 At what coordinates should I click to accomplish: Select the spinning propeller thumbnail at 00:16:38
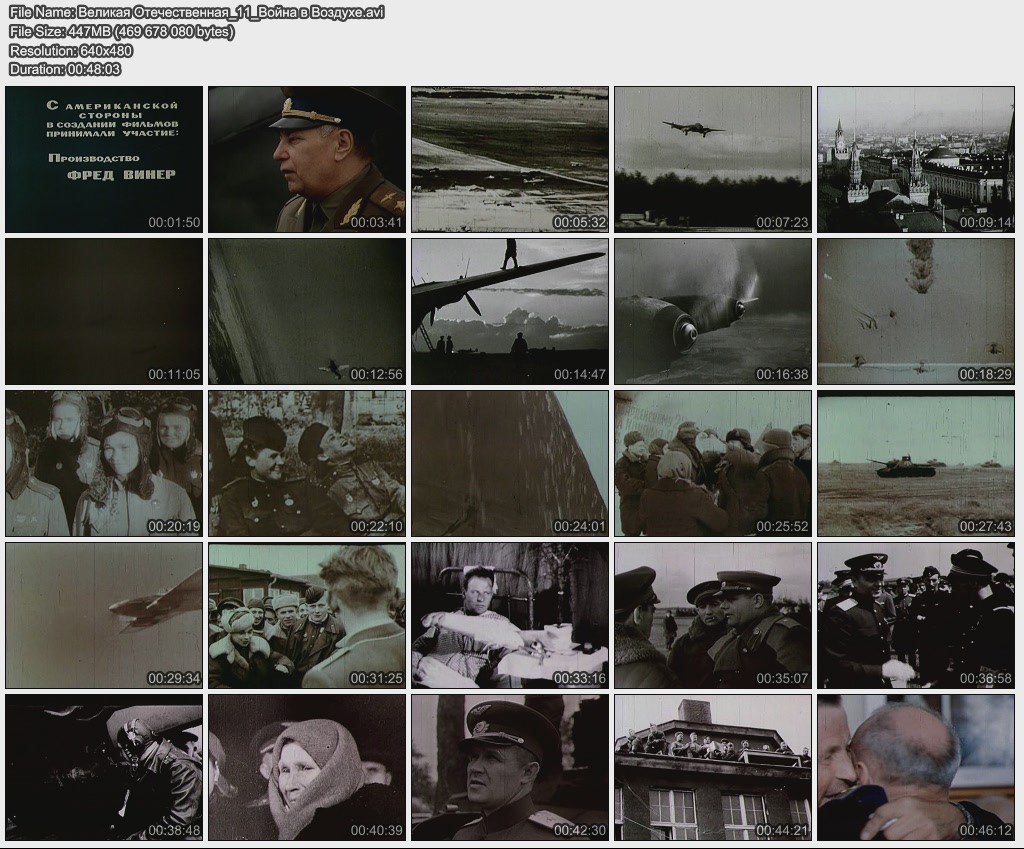coord(713,311)
